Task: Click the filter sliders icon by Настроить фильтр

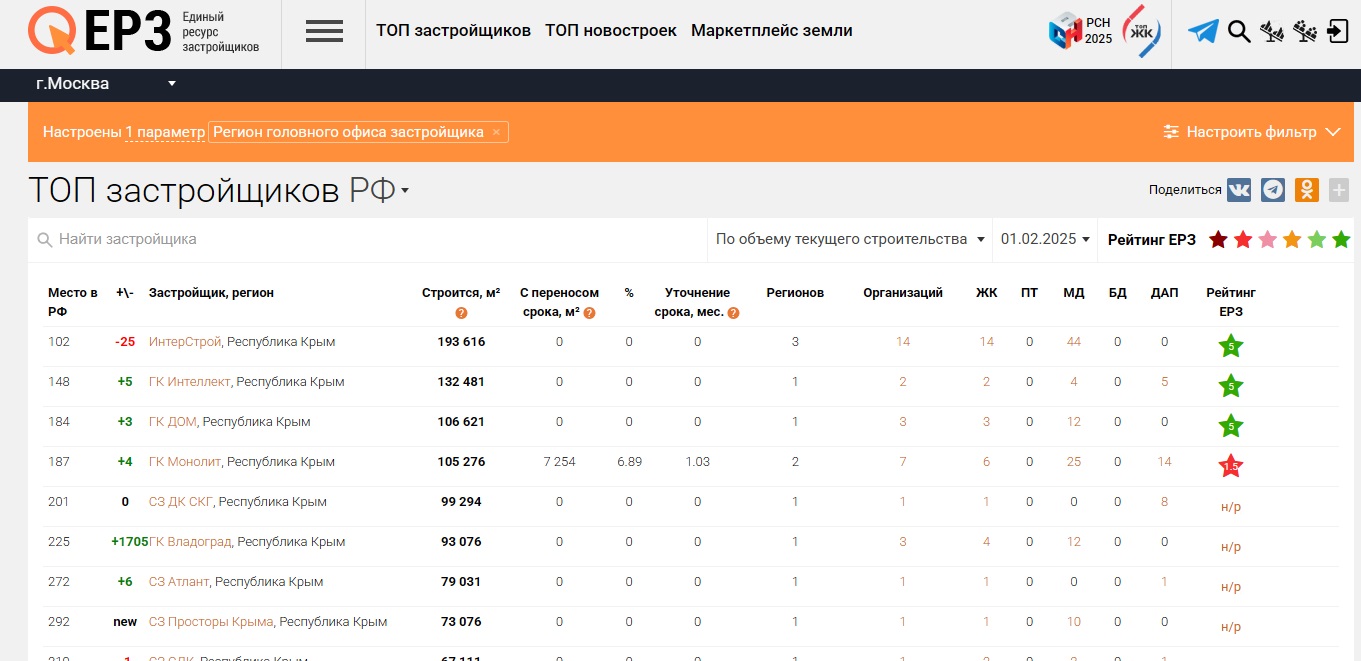Action: click(1171, 132)
